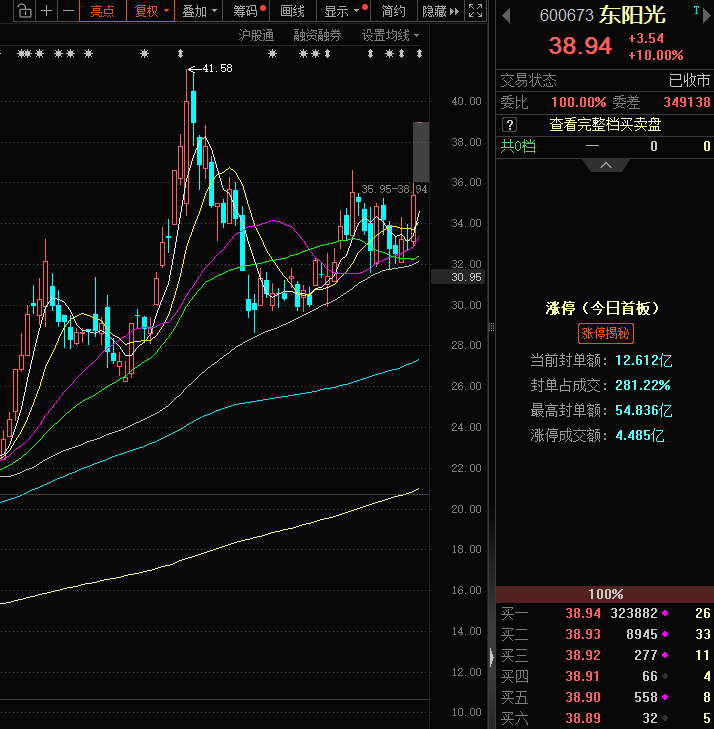Click the magenta diamond in 买一 row

665,613
